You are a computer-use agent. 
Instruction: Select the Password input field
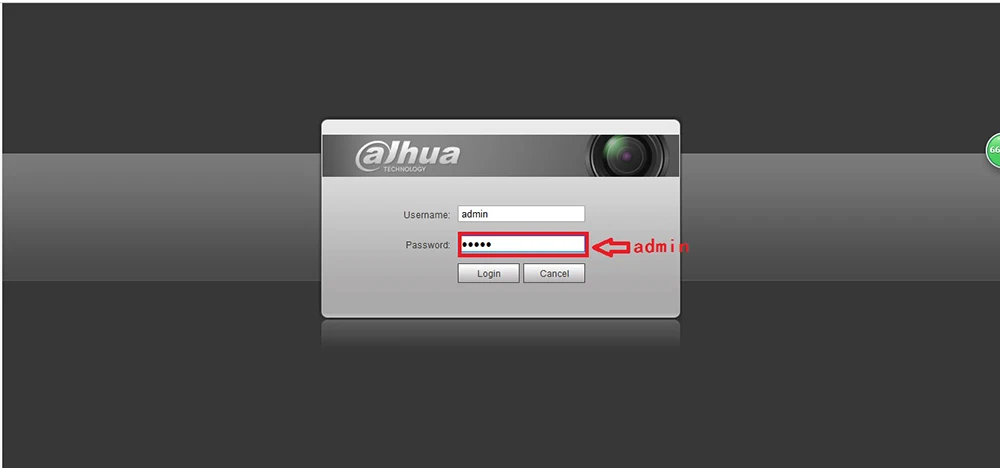pyautogui.click(x=522, y=245)
